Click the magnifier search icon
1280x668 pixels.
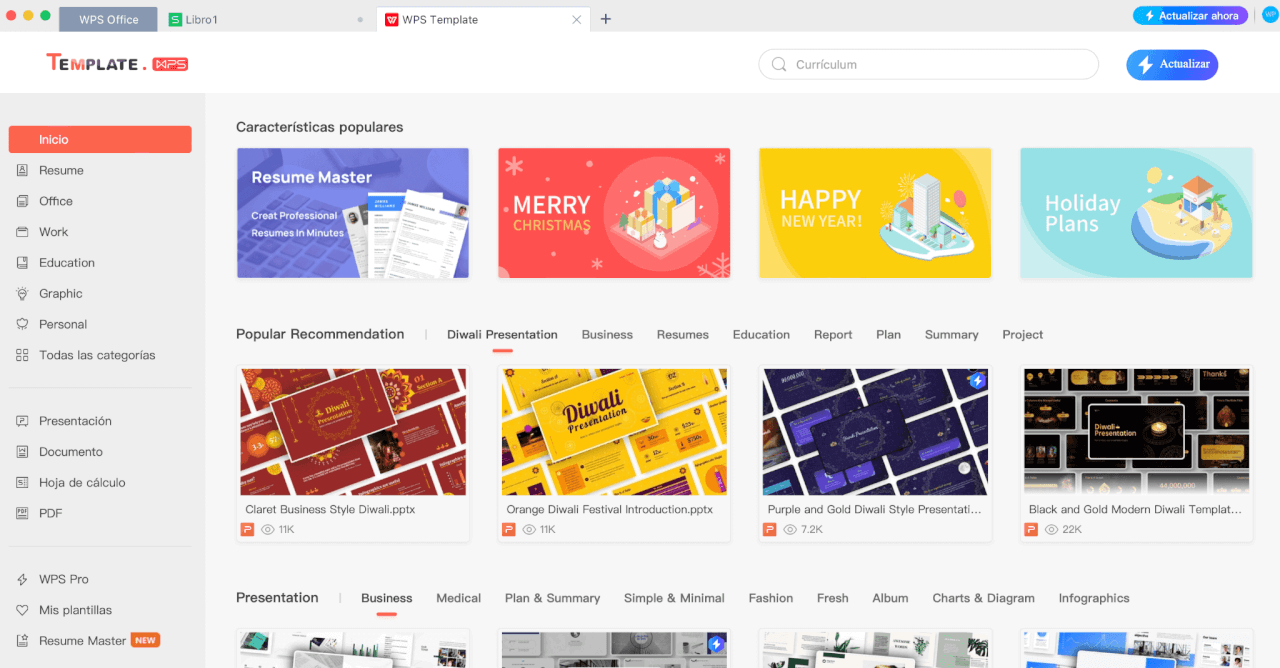pyautogui.click(x=779, y=65)
